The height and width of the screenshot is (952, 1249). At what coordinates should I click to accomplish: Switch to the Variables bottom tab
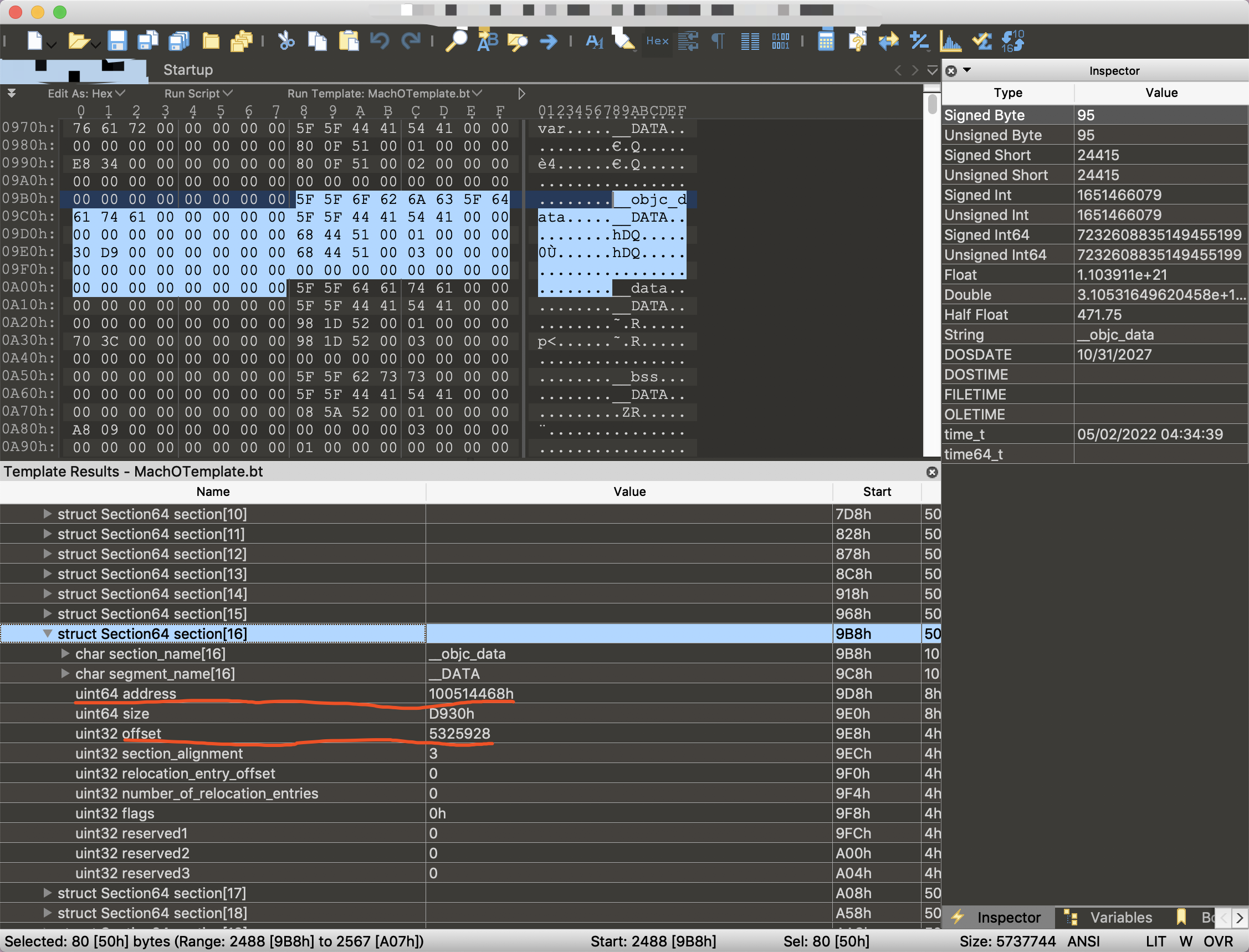[1120, 918]
